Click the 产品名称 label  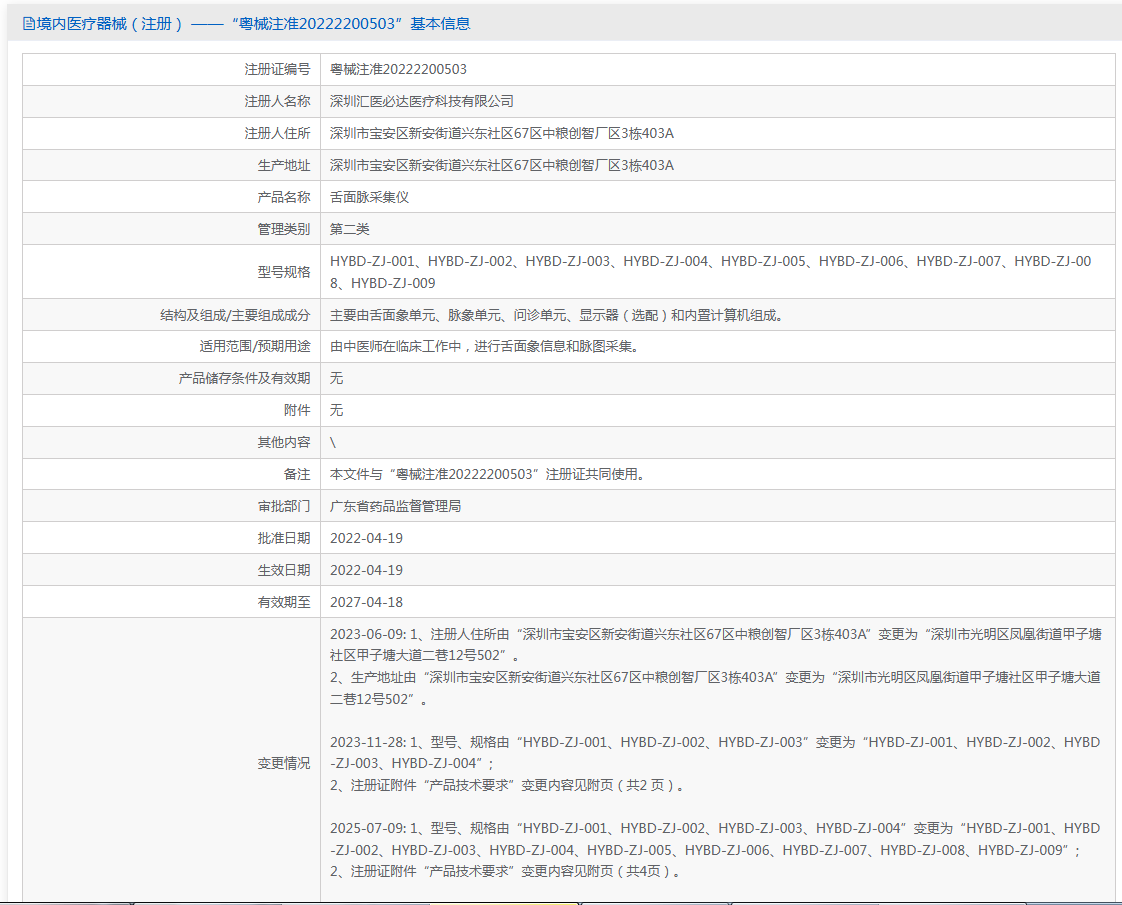point(283,197)
